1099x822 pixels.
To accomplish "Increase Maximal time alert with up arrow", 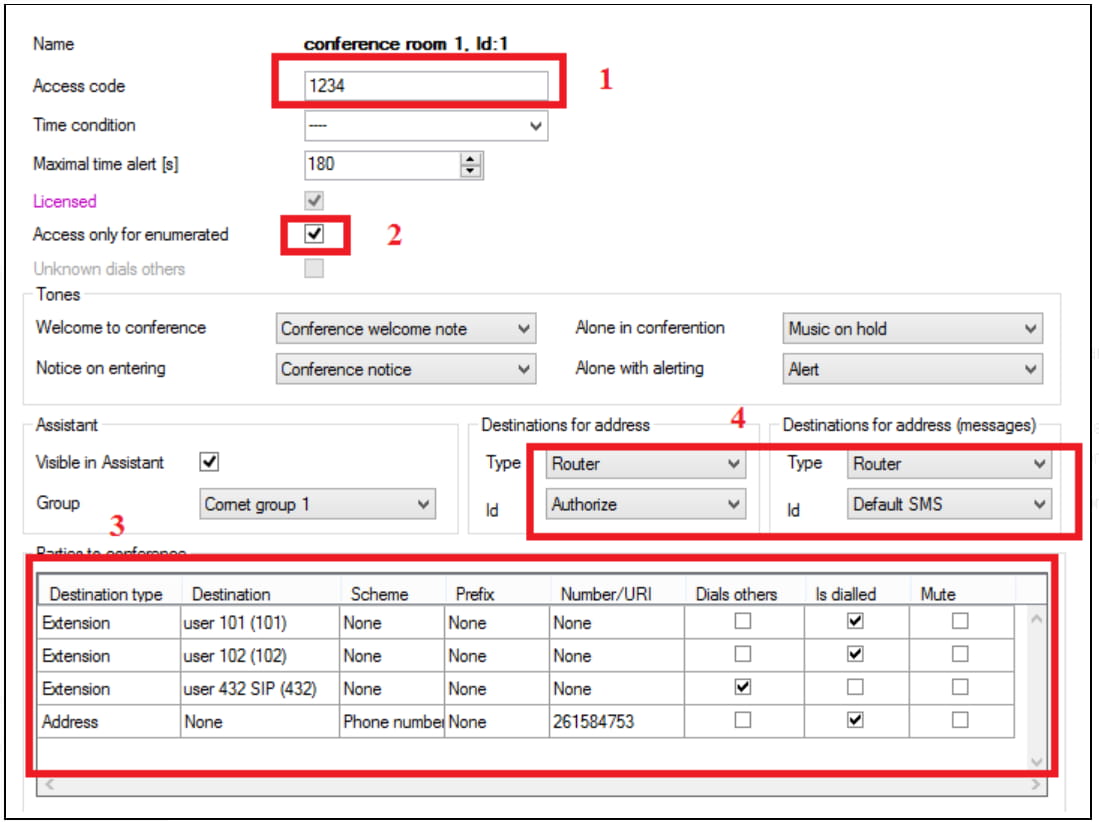I will click(x=471, y=158).
